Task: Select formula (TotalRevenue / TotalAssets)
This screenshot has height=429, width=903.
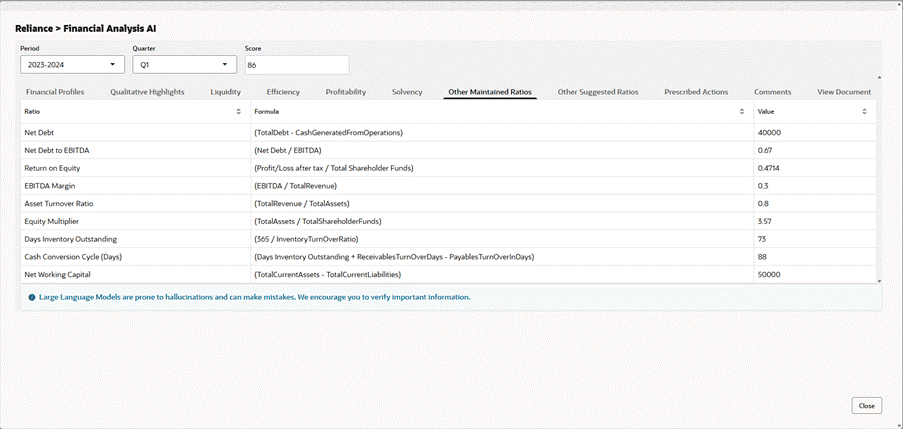Action: pos(302,204)
